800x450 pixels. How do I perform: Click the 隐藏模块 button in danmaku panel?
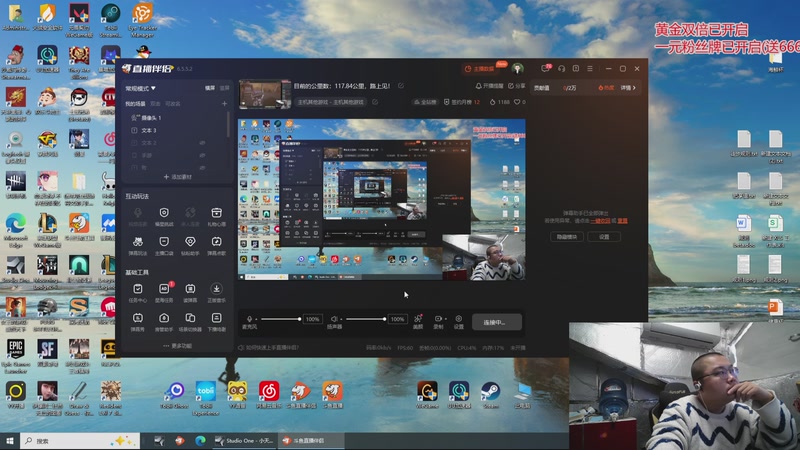[567, 237]
